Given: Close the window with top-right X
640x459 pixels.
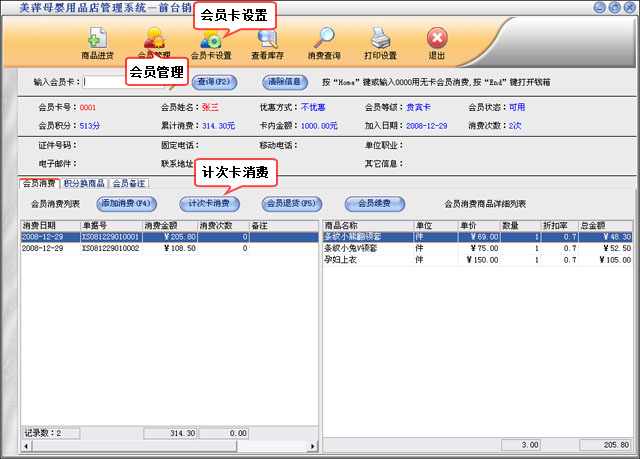Looking at the screenshot, I should coord(627,8).
